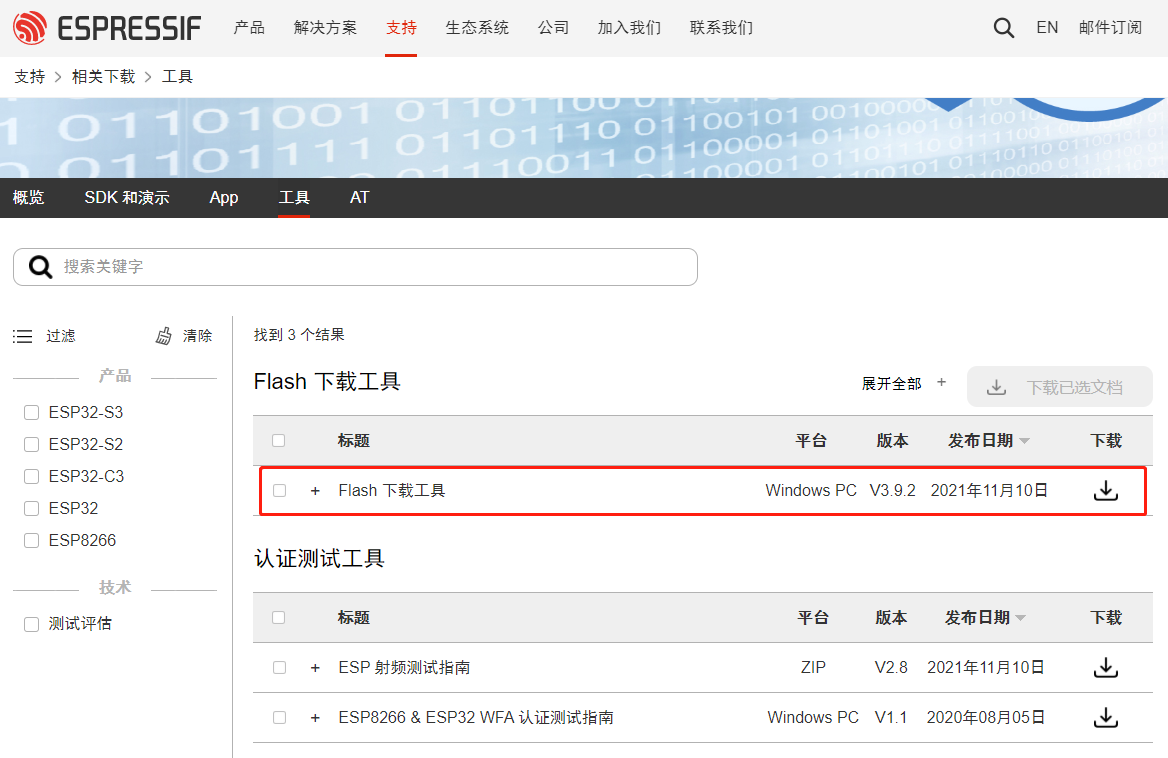The image size is (1168, 758).
Task: Click the 过滤 filter icon
Action: point(22,336)
